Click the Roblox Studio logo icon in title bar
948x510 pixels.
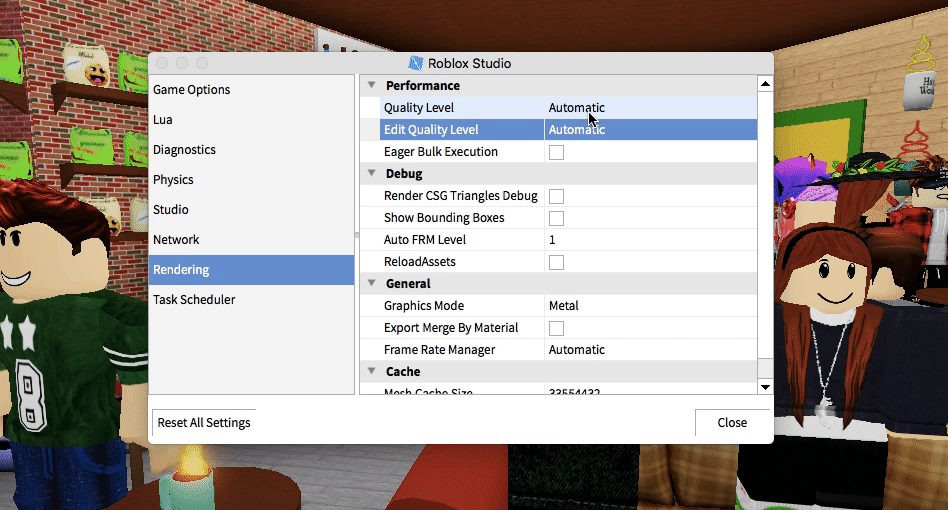pyautogui.click(x=416, y=63)
